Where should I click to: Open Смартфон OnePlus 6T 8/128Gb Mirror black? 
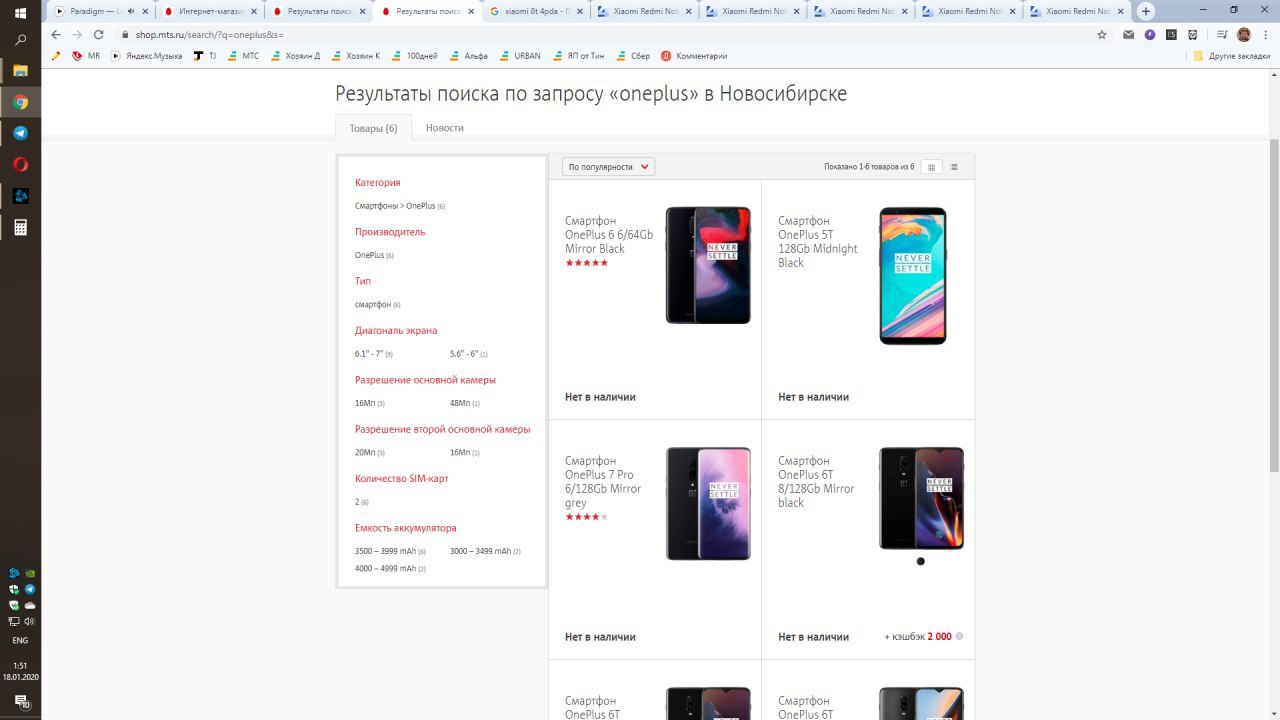816,482
